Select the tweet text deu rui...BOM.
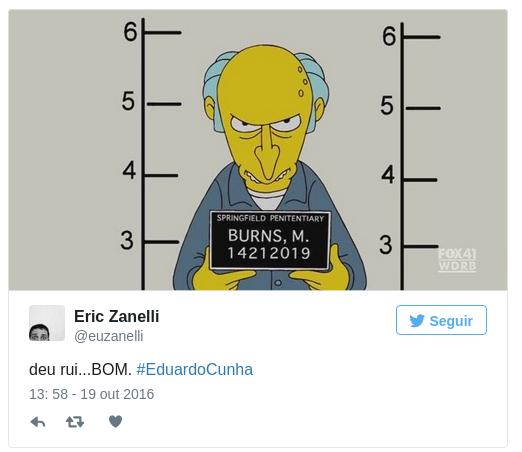522x452 pixels. (x=80, y=369)
